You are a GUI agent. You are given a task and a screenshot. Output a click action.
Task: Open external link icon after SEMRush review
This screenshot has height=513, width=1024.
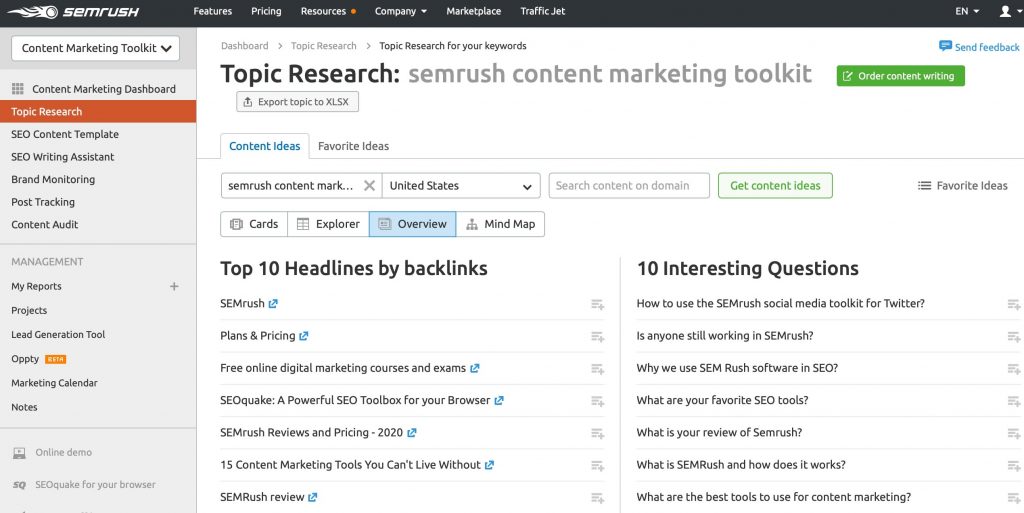pos(313,497)
